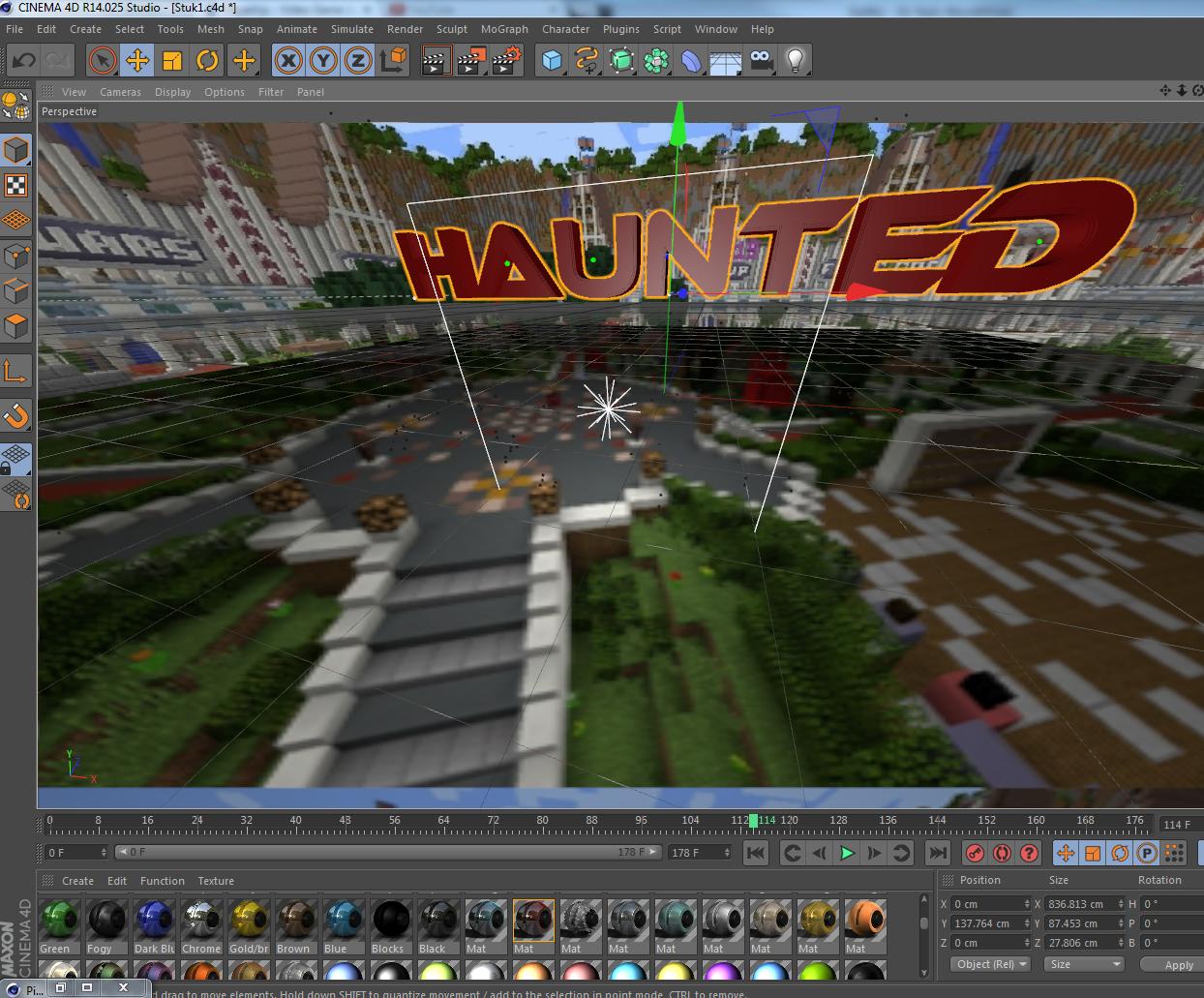Open the floor environment objects icon
This screenshot has height=998, width=1204.
pyautogui.click(x=726, y=61)
